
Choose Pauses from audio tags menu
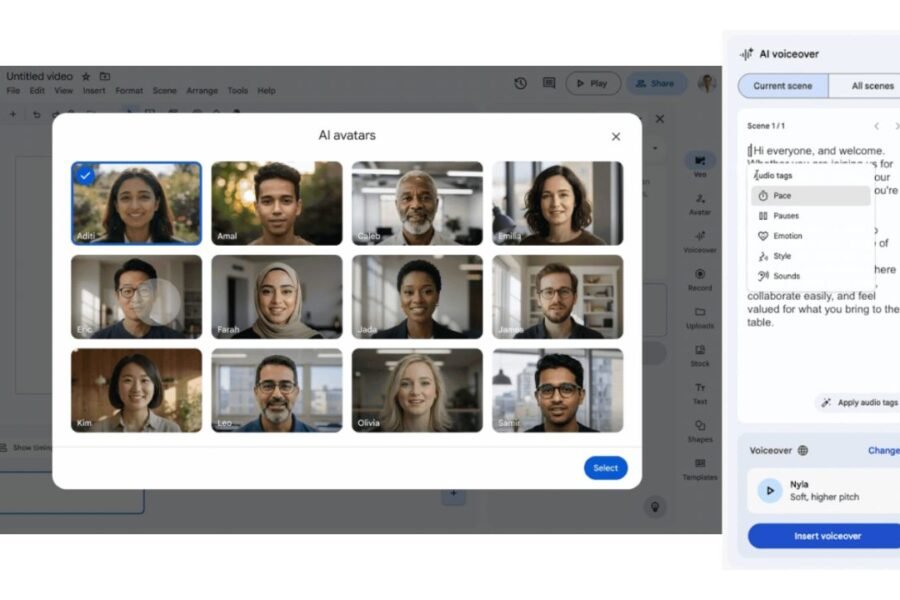[x=810, y=216]
